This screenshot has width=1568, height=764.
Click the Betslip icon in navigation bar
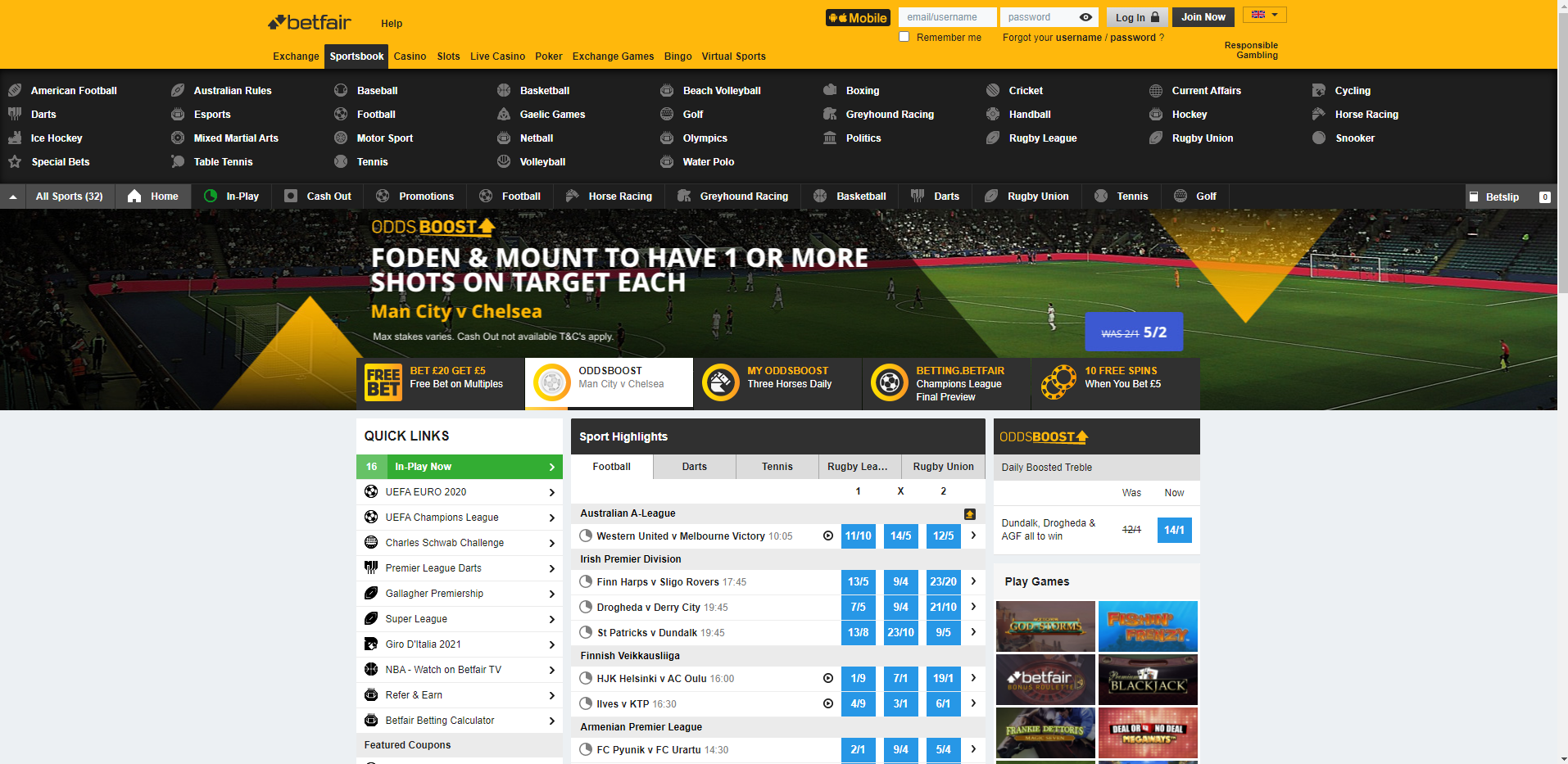pyautogui.click(x=1474, y=197)
